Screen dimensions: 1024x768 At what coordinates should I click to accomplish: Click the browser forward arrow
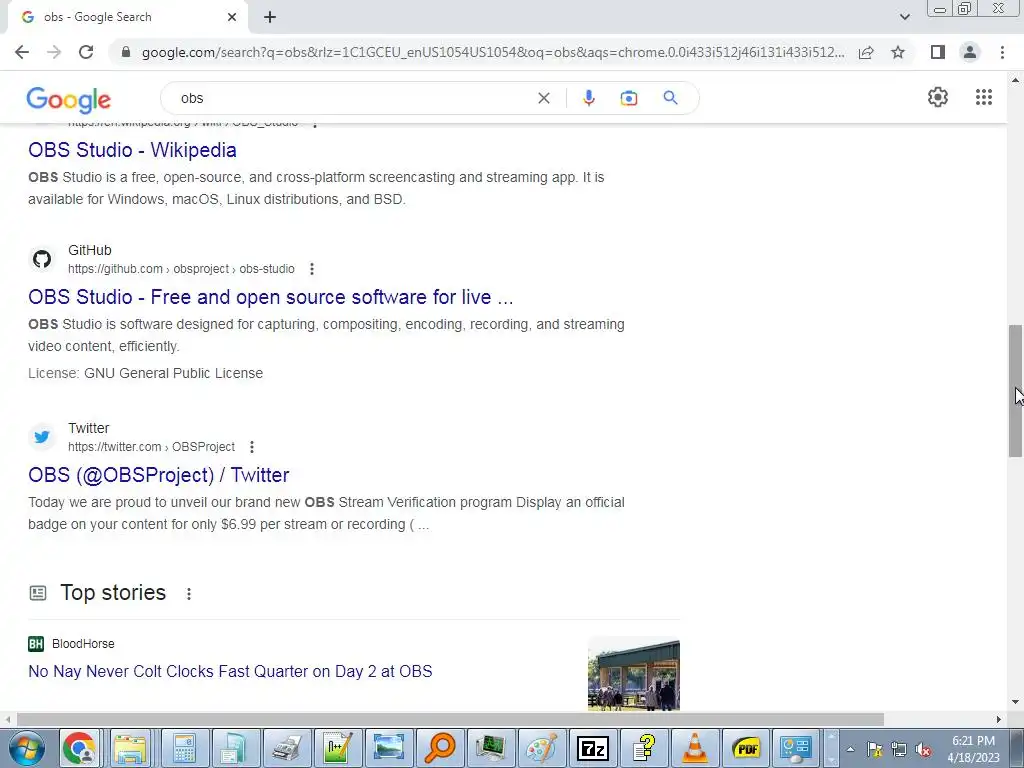tap(54, 52)
